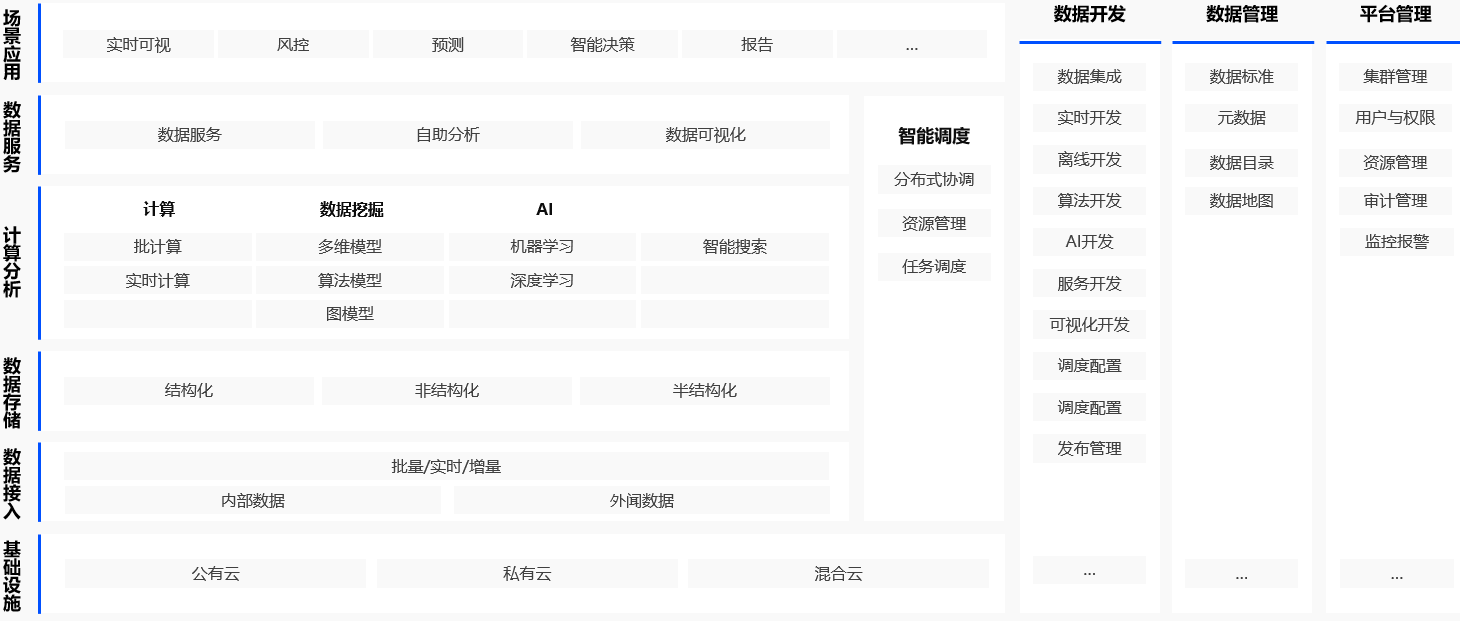Select 任务调度 under 智能调度

[933, 267]
